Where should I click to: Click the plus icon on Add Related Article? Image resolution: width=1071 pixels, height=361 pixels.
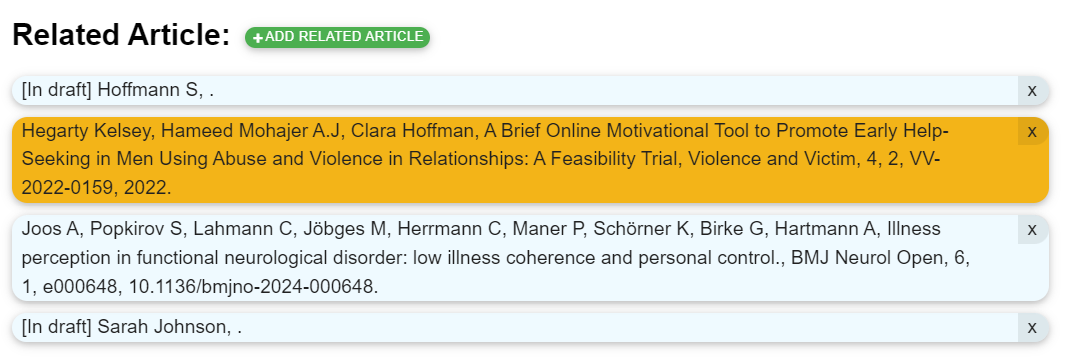258,38
